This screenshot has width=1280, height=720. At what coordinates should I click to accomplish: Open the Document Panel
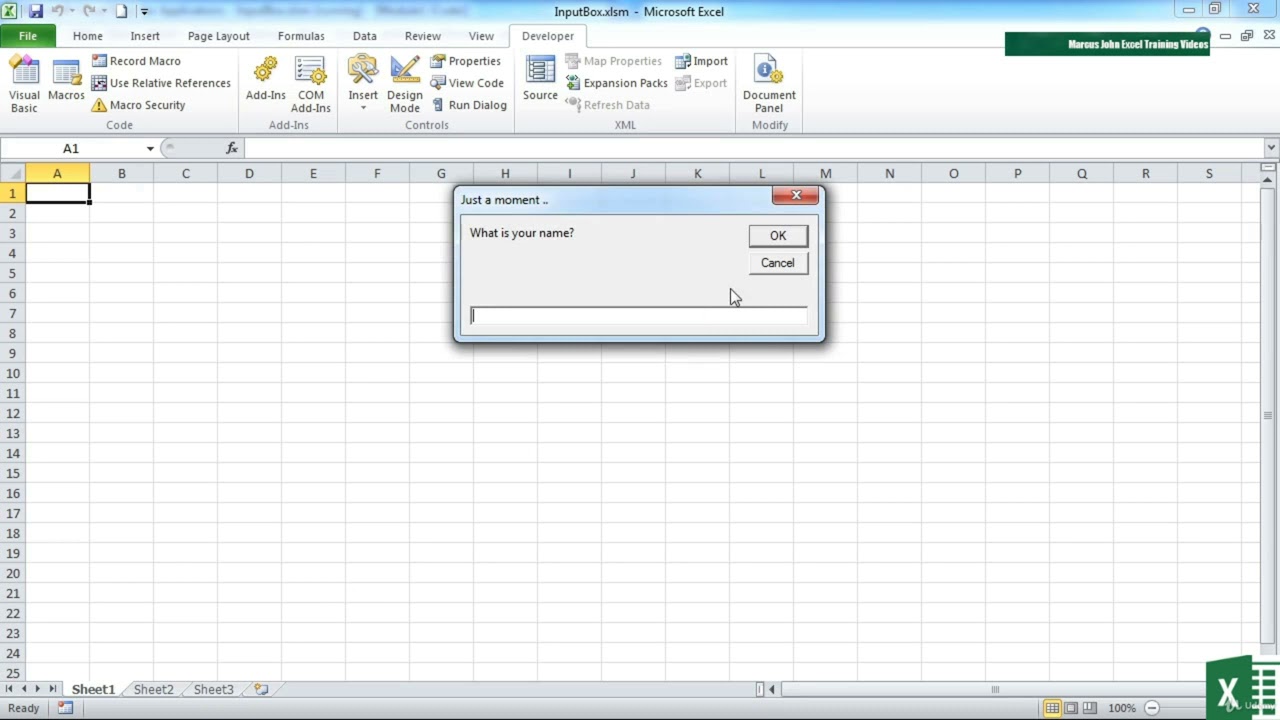click(769, 85)
